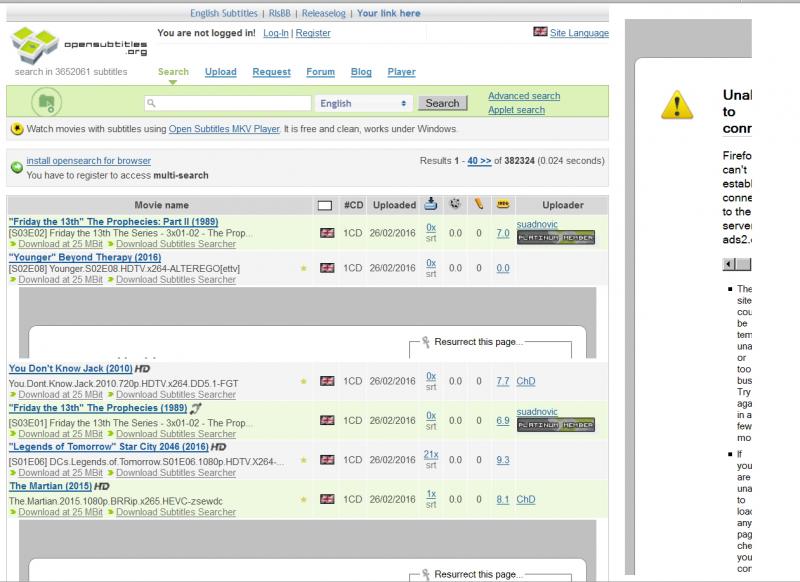Click the green movie folder icon

pos(44,102)
